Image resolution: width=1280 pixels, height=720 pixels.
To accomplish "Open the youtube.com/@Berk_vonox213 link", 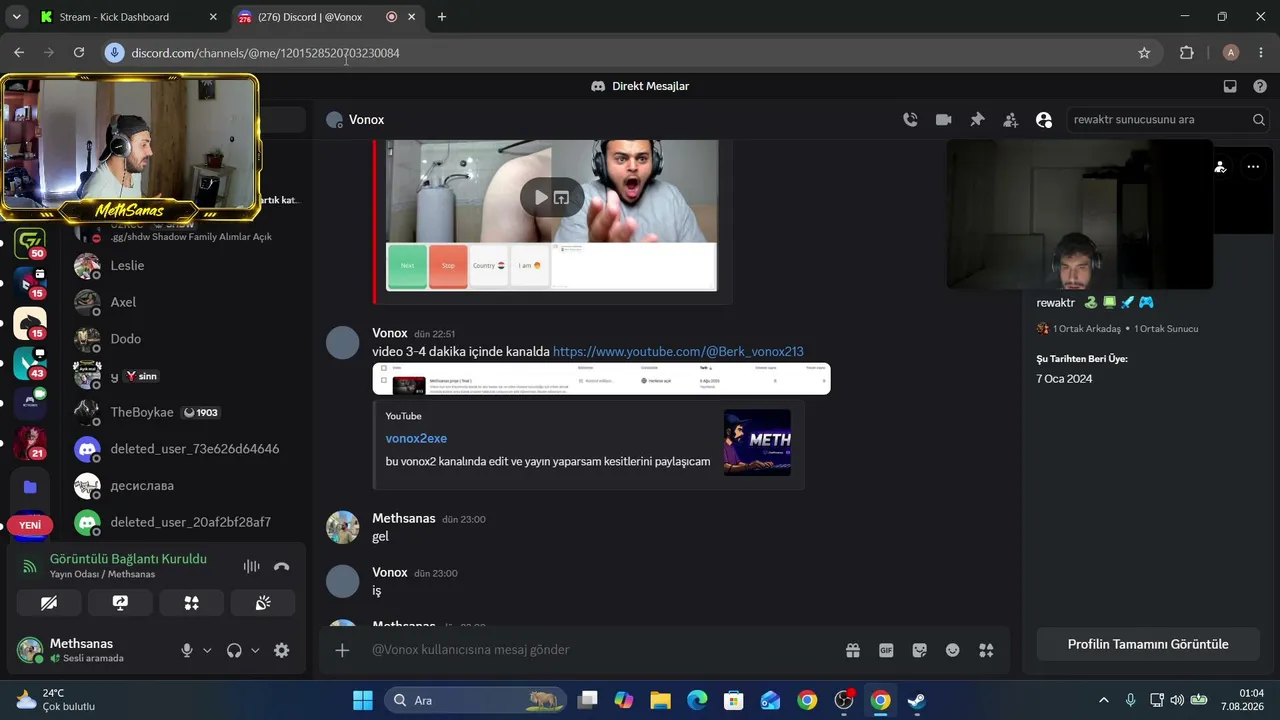I will click(678, 352).
